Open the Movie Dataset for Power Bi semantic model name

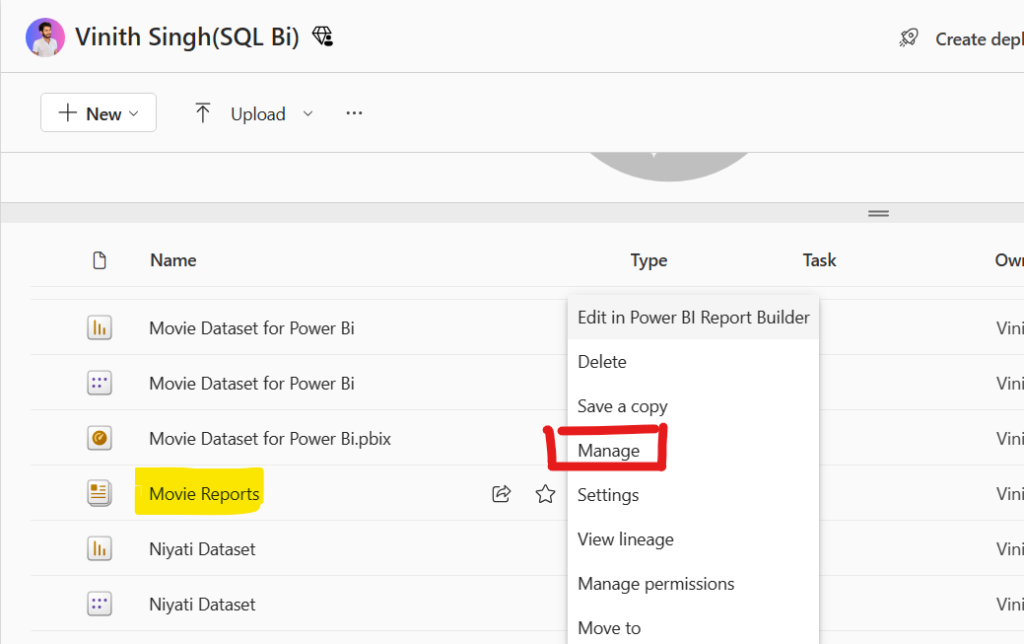coord(251,383)
